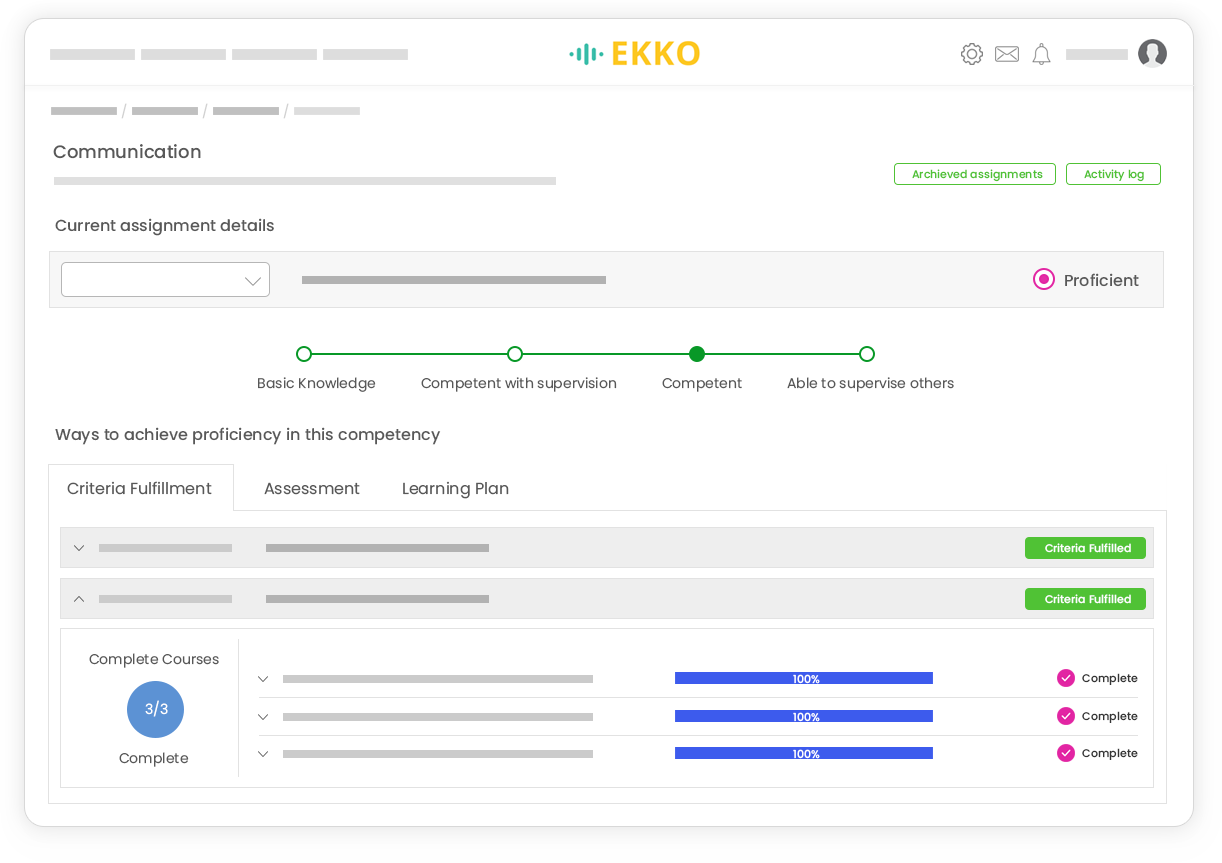Open the settings gear icon

(972, 54)
